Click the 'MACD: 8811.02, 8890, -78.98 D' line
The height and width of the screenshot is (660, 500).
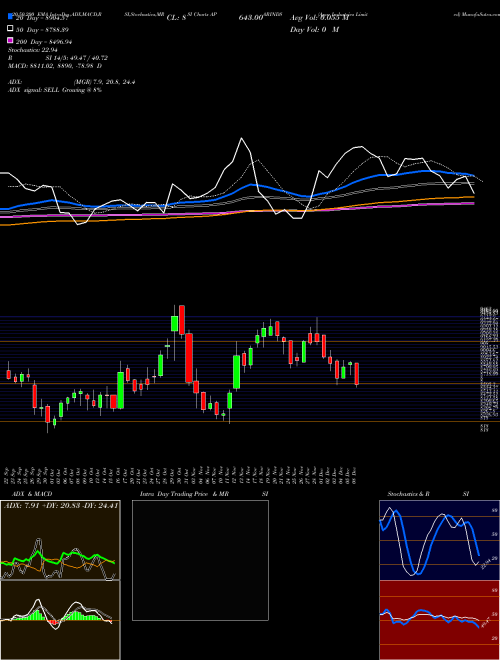point(55,66)
